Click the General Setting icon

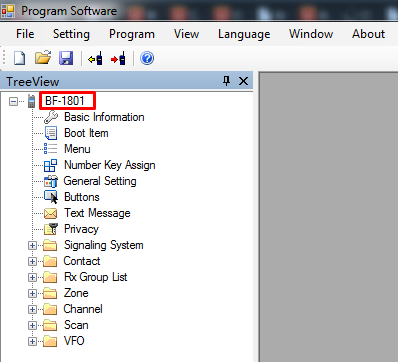(x=51, y=181)
